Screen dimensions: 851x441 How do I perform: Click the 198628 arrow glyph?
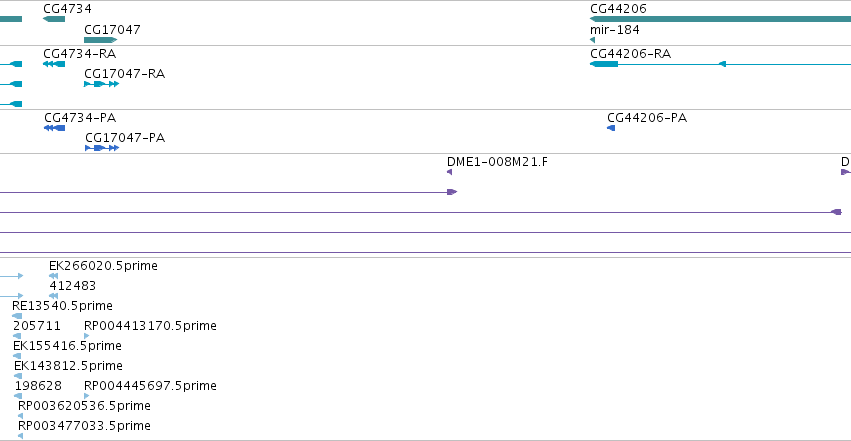18,397
